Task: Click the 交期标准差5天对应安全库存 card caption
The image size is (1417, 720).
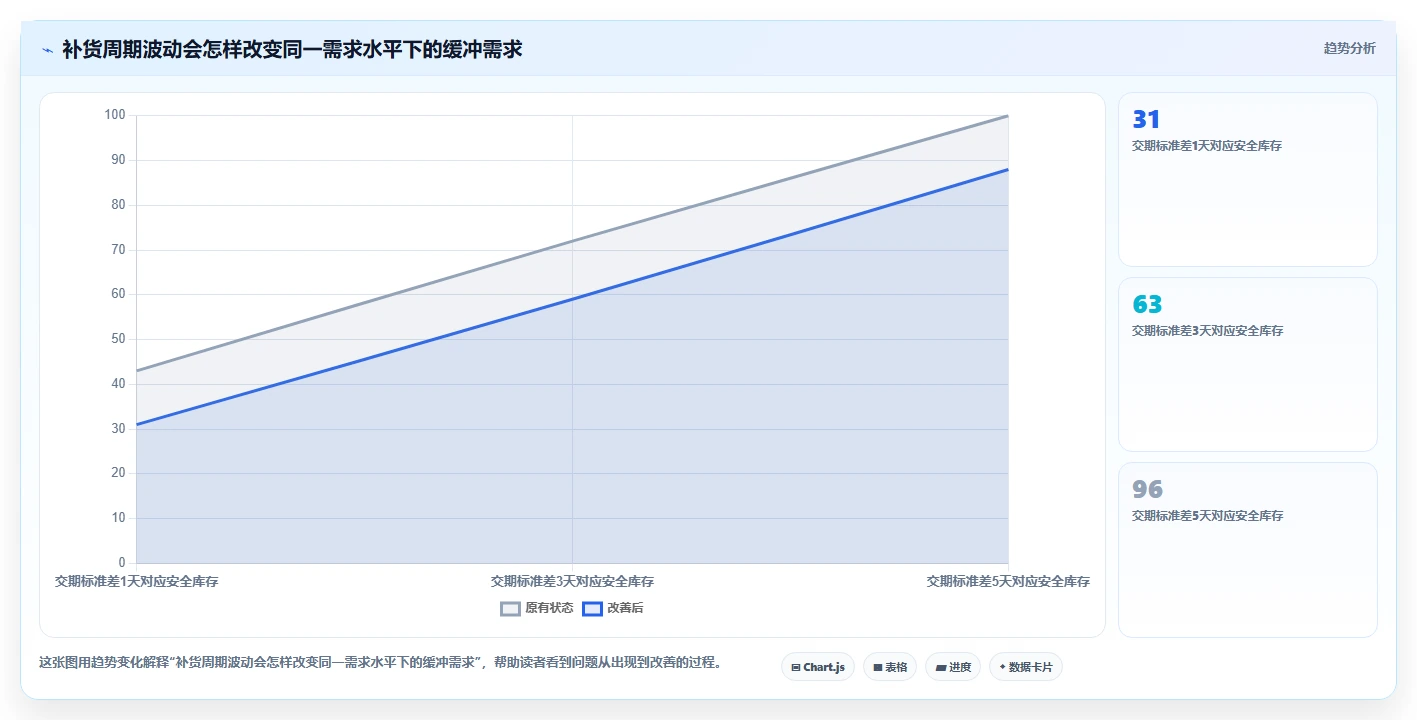Action: (x=1207, y=516)
